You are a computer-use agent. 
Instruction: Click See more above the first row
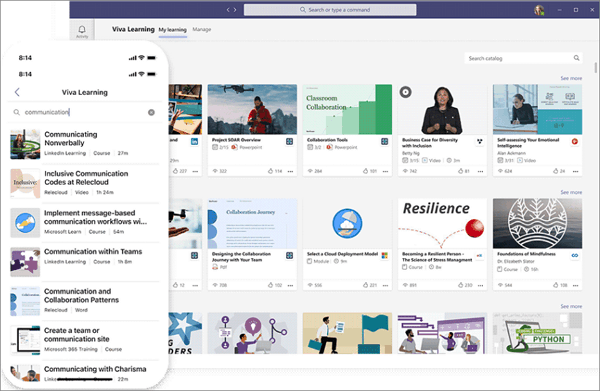pyautogui.click(x=571, y=78)
